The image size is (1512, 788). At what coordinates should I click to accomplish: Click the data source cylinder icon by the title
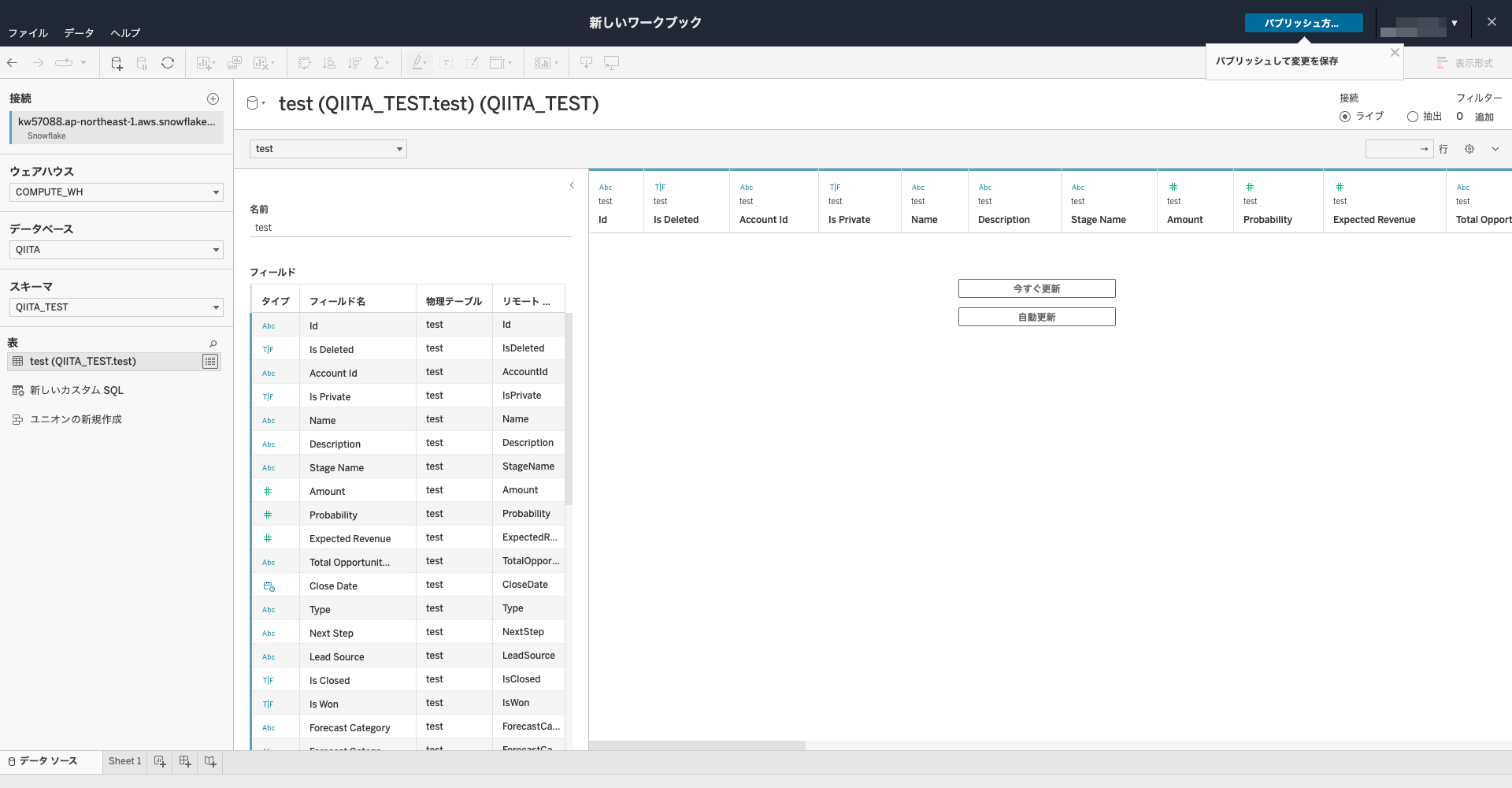click(256, 103)
